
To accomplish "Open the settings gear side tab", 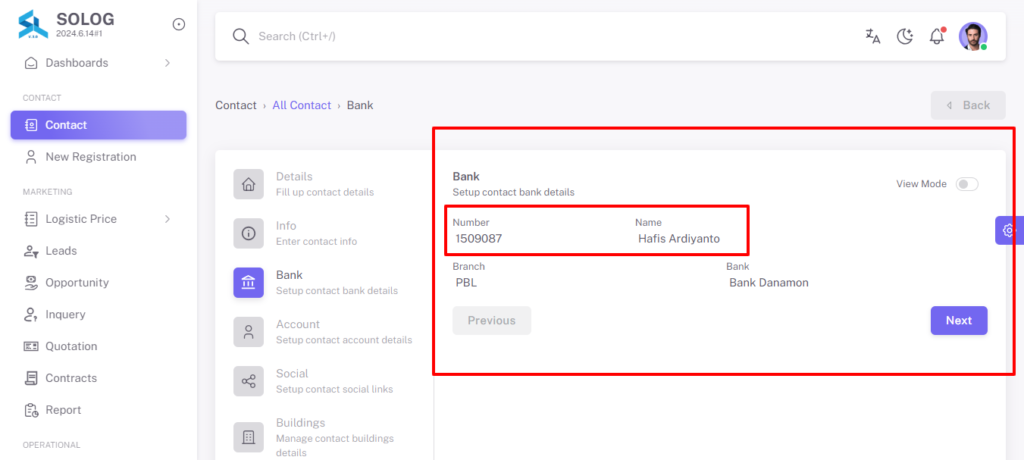I will (1009, 231).
